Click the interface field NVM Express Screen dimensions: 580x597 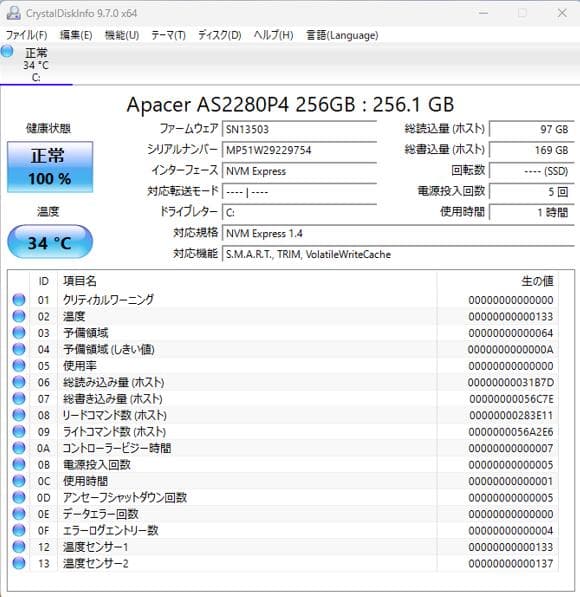[299, 171]
